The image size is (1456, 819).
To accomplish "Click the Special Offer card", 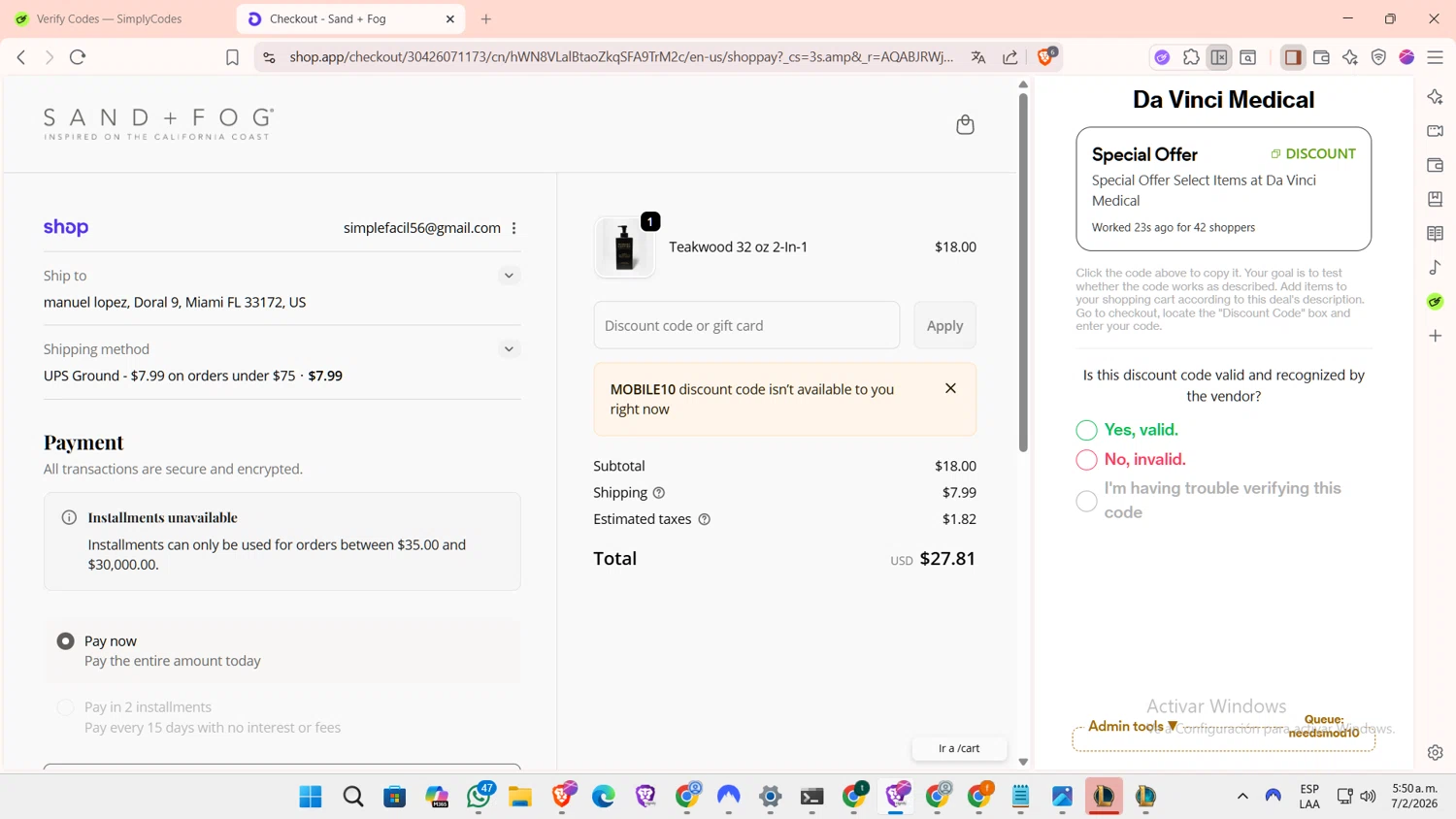I will [1223, 189].
